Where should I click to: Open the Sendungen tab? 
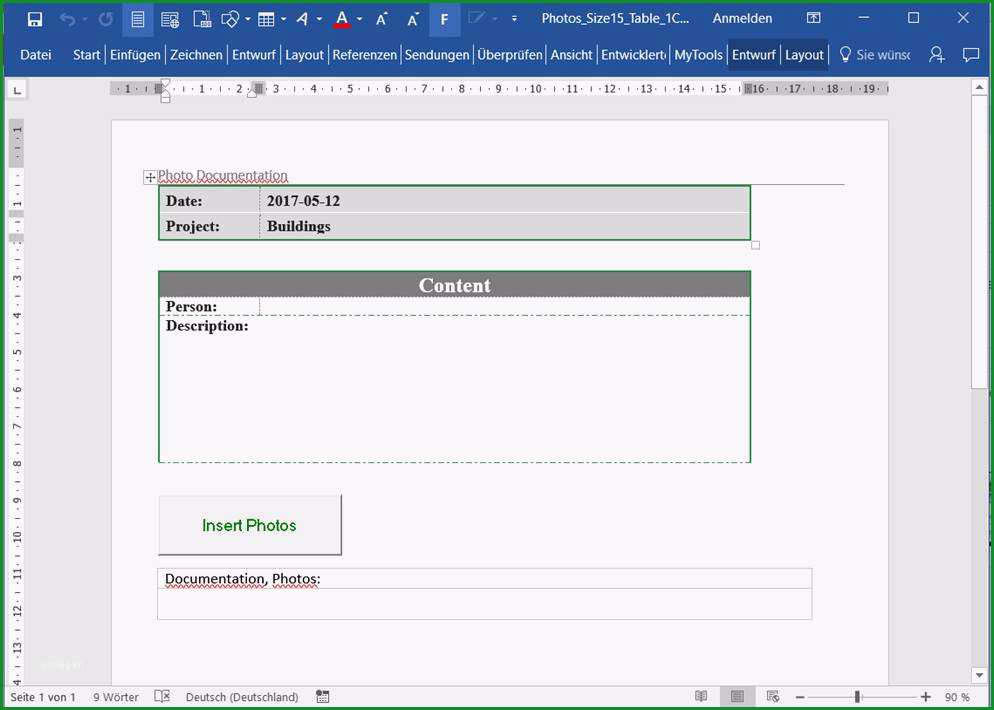pyautogui.click(x=437, y=55)
